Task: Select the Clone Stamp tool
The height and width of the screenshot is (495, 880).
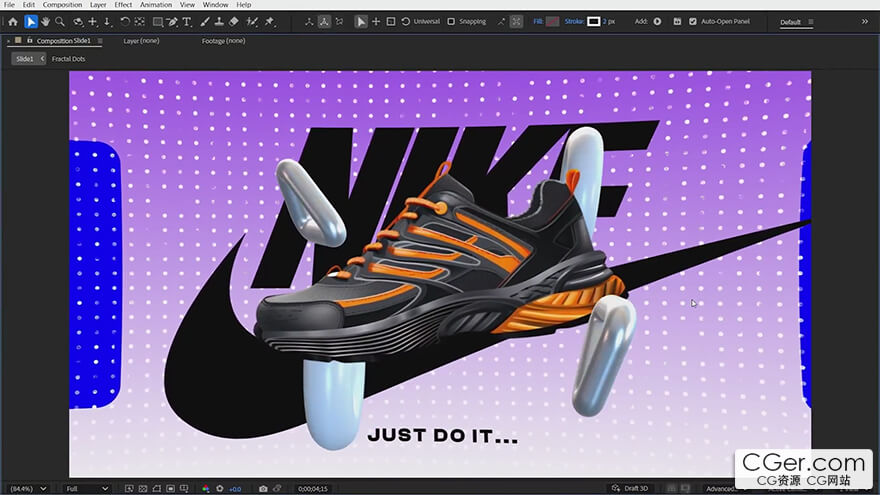Action: [219, 22]
